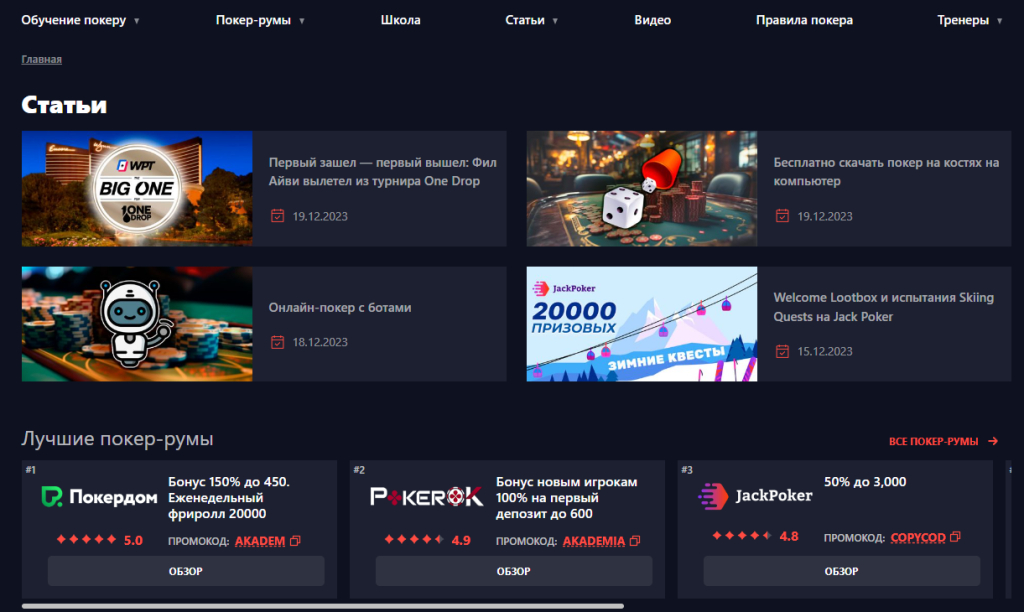Expand the Обучение покеру dropdown arrow
Image resolution: width=1024 pixels, height=612 pixels.
click(136, 21)
